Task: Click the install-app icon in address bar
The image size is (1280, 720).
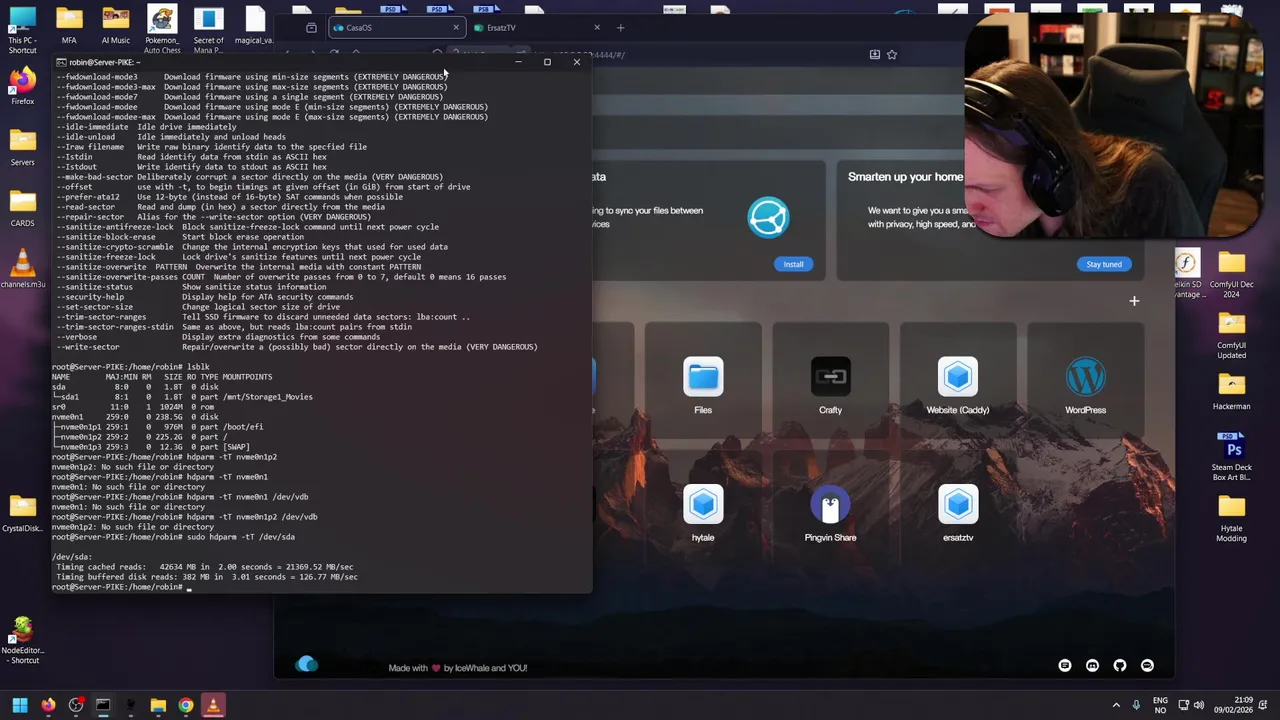Action: tap(875, 54)
